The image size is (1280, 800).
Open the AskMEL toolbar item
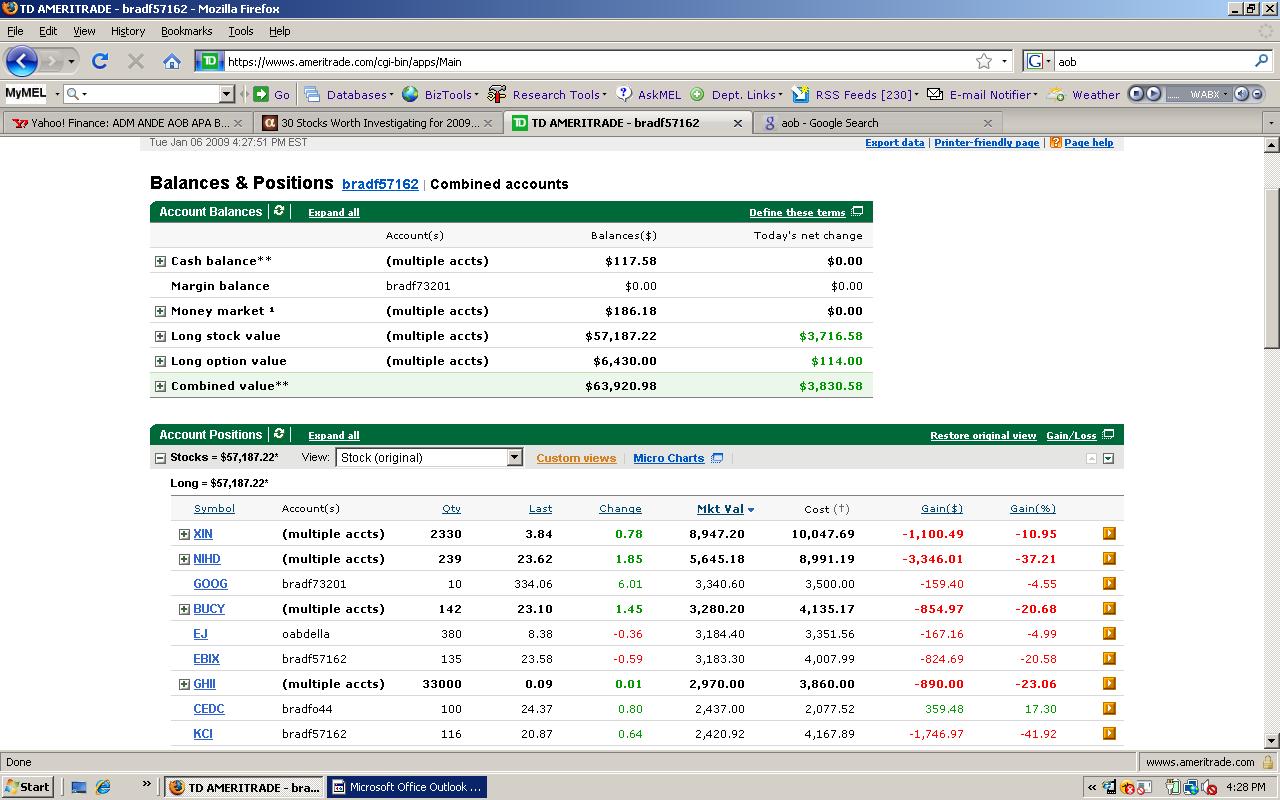click(x=658, y=94)
